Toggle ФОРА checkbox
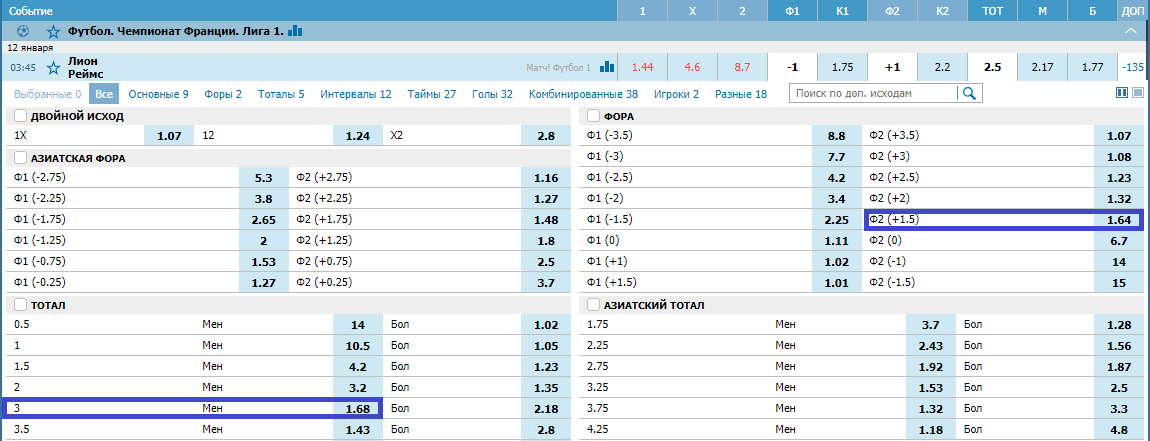This screenshot has height=441, width=1150. (593, 116)
